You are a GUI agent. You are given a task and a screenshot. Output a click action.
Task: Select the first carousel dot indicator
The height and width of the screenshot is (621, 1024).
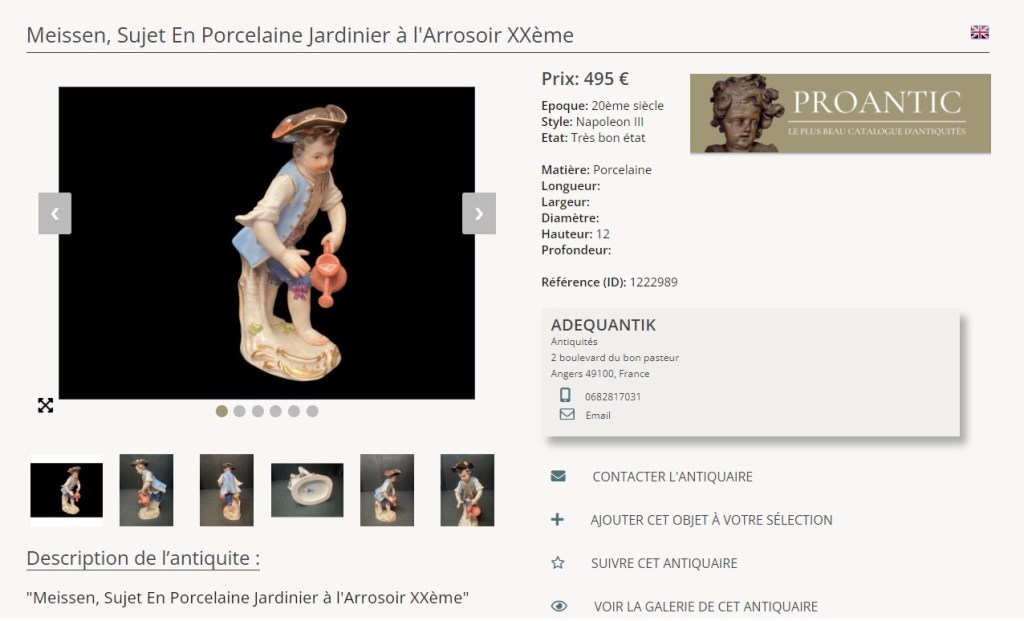tap(222, 411)
